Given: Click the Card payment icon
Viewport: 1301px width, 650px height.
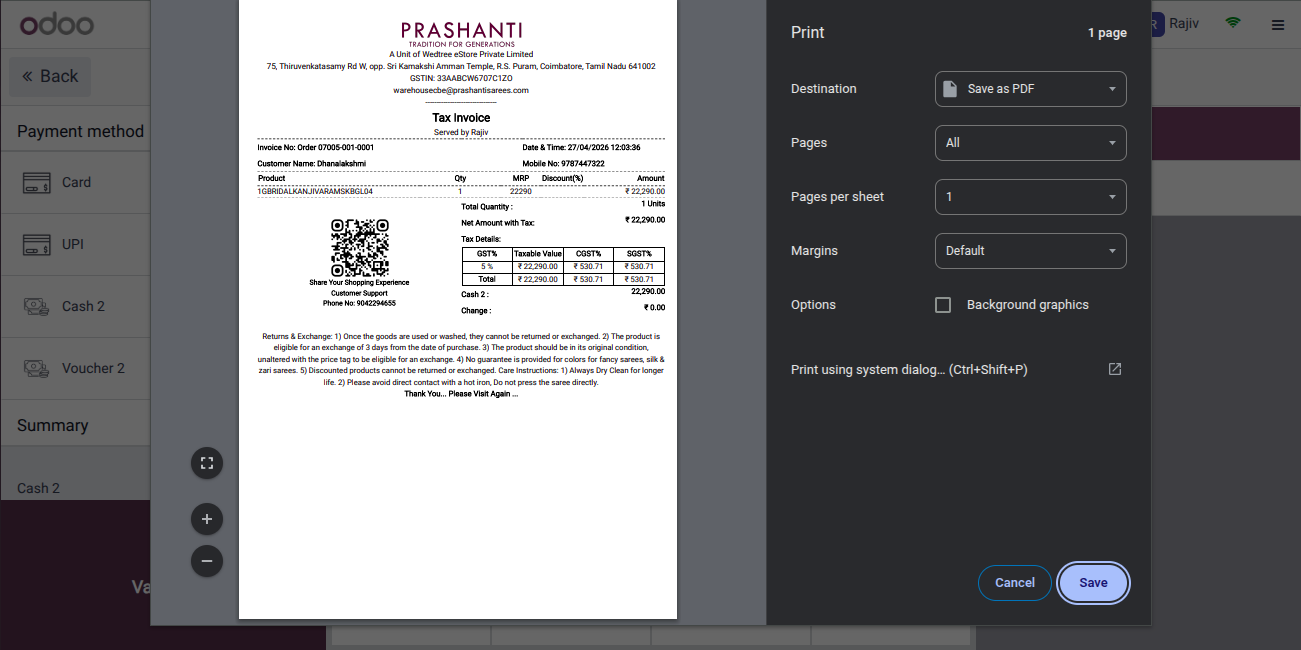Looking at the screenshot, I should 38,183.
